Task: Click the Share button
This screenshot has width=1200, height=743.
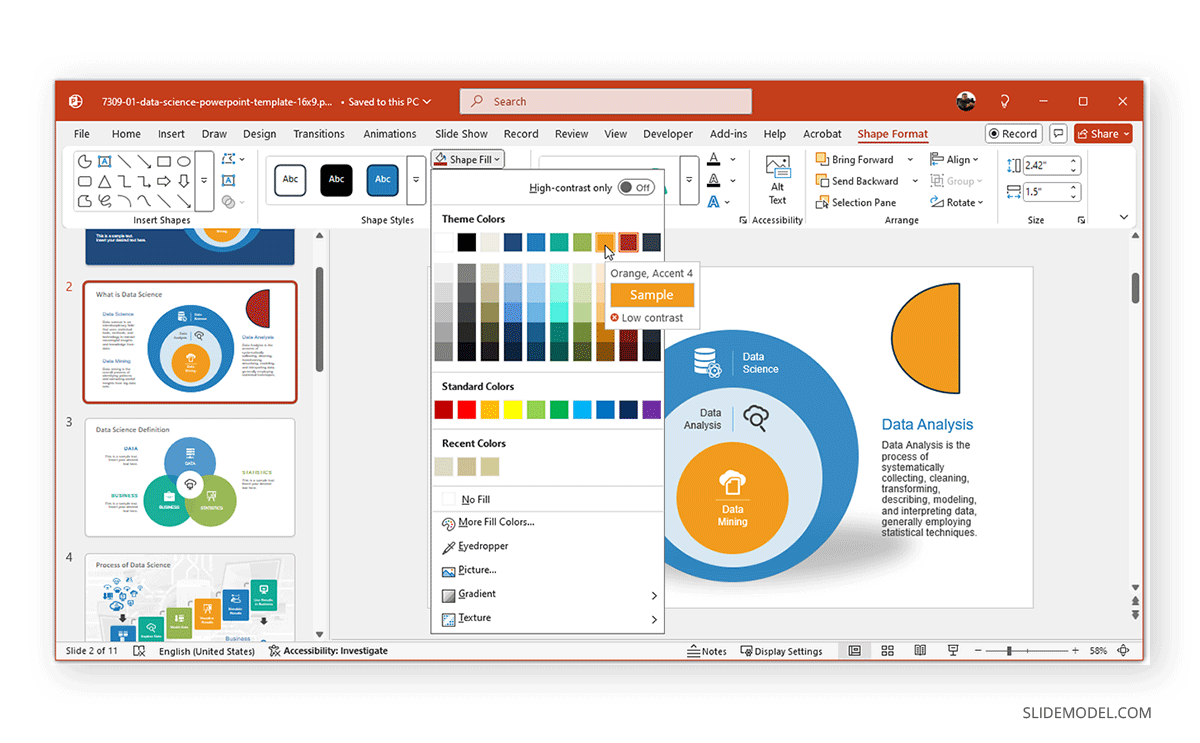Action: 1103,133
